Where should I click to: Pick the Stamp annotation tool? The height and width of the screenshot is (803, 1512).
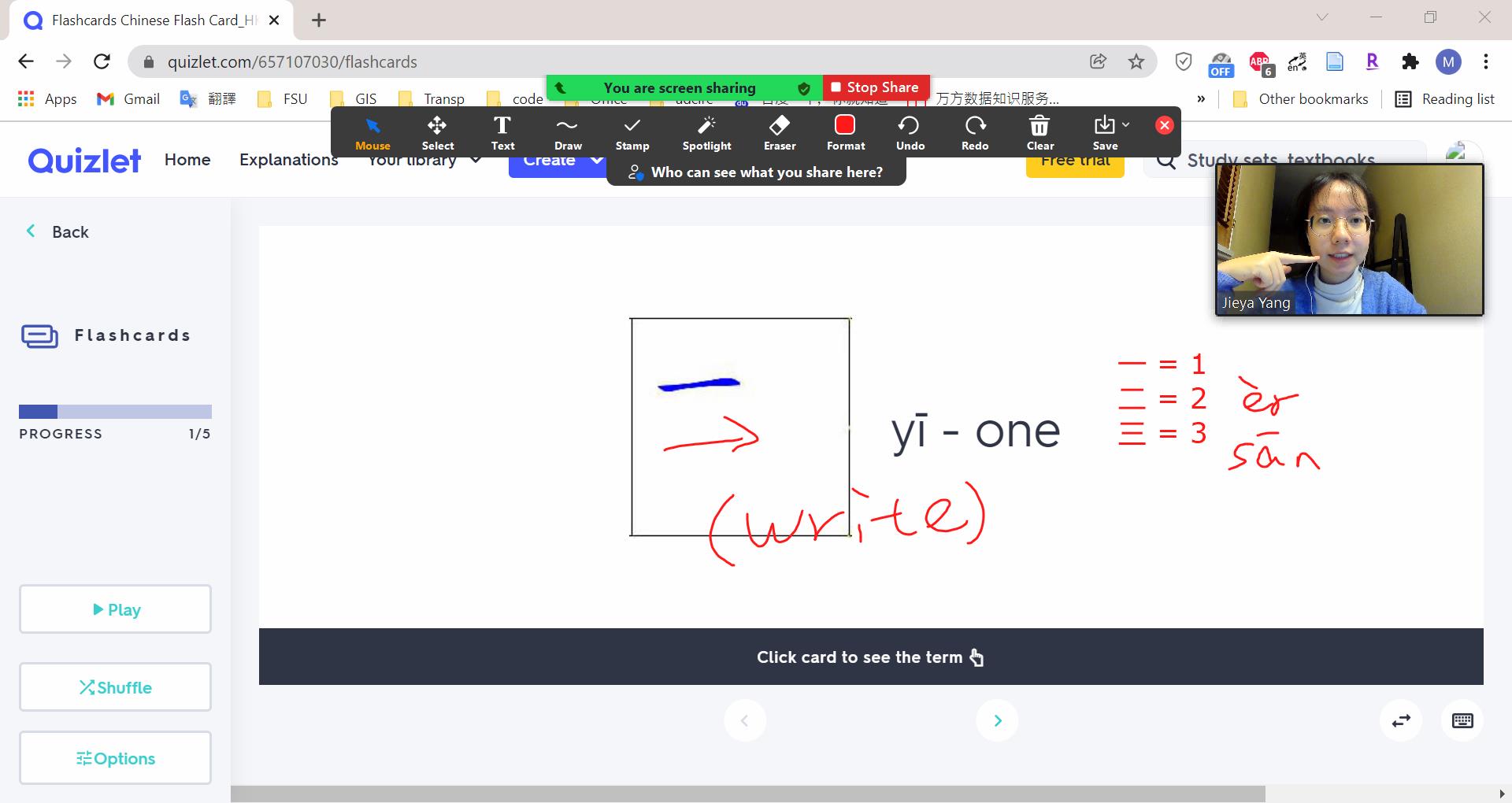pyautogui.click(x=632, y=133)
